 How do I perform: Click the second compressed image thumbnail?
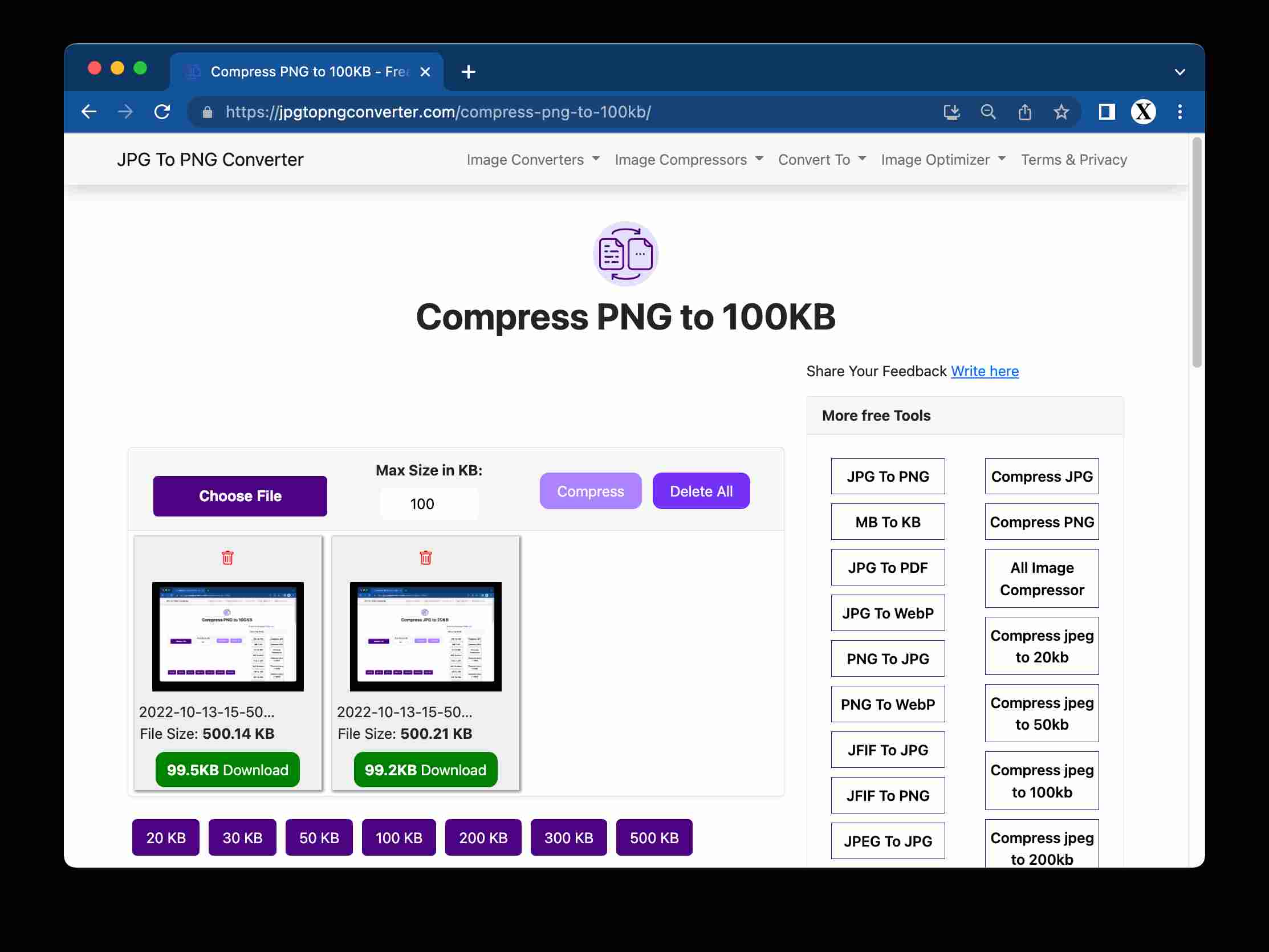pos(424,636)
